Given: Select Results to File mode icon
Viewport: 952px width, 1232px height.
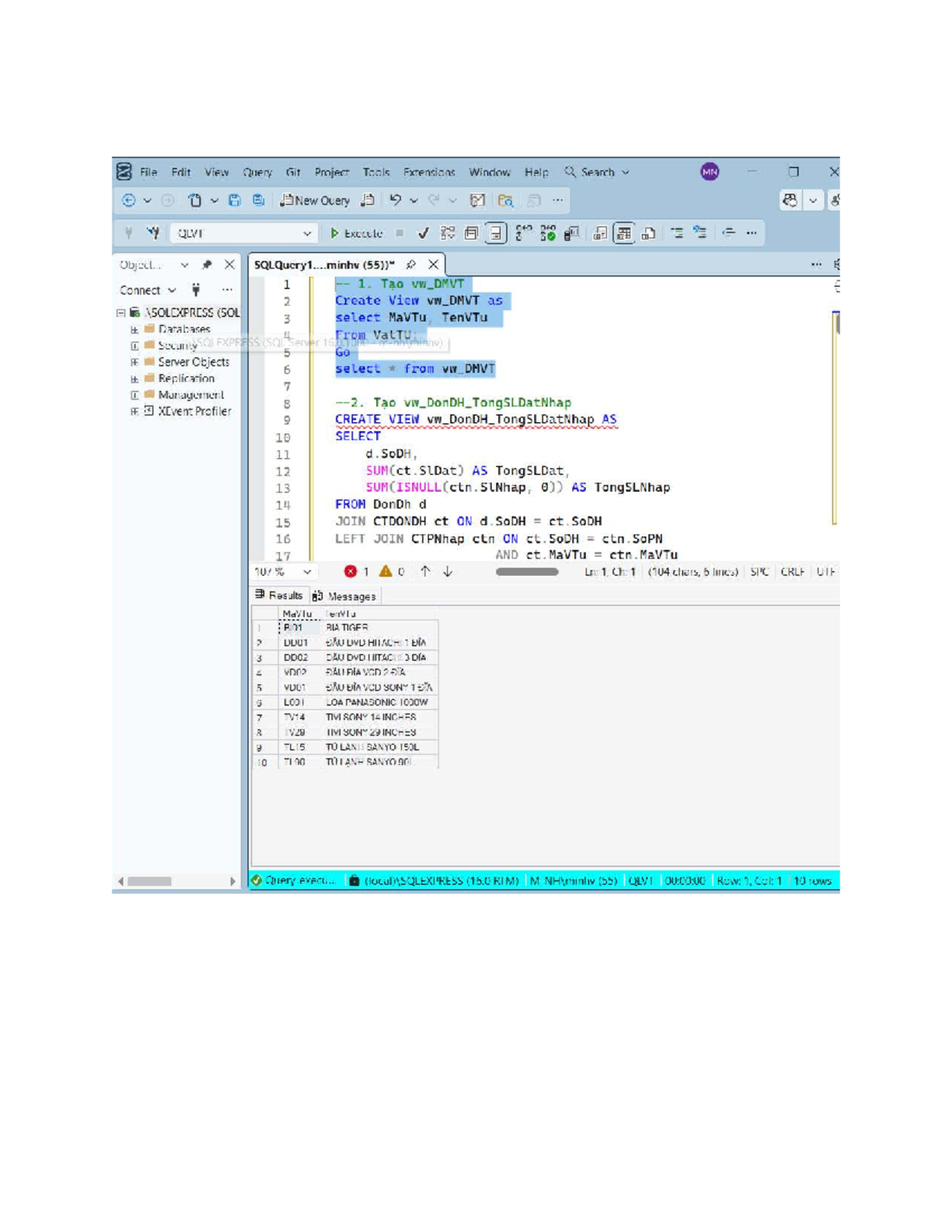Looking at the screenshot, I should click(649, 233).
